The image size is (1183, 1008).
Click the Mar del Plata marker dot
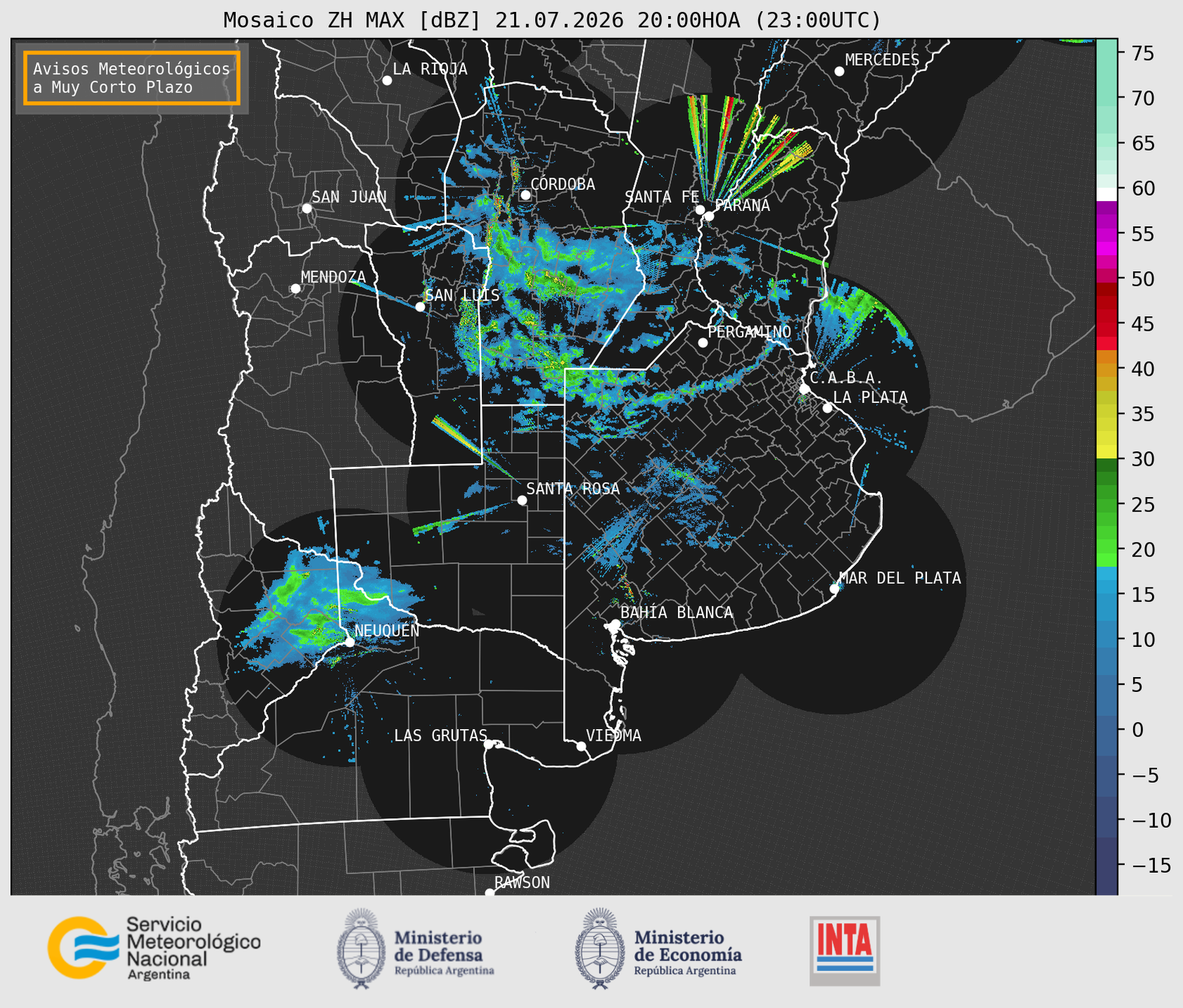coord(834,589)
